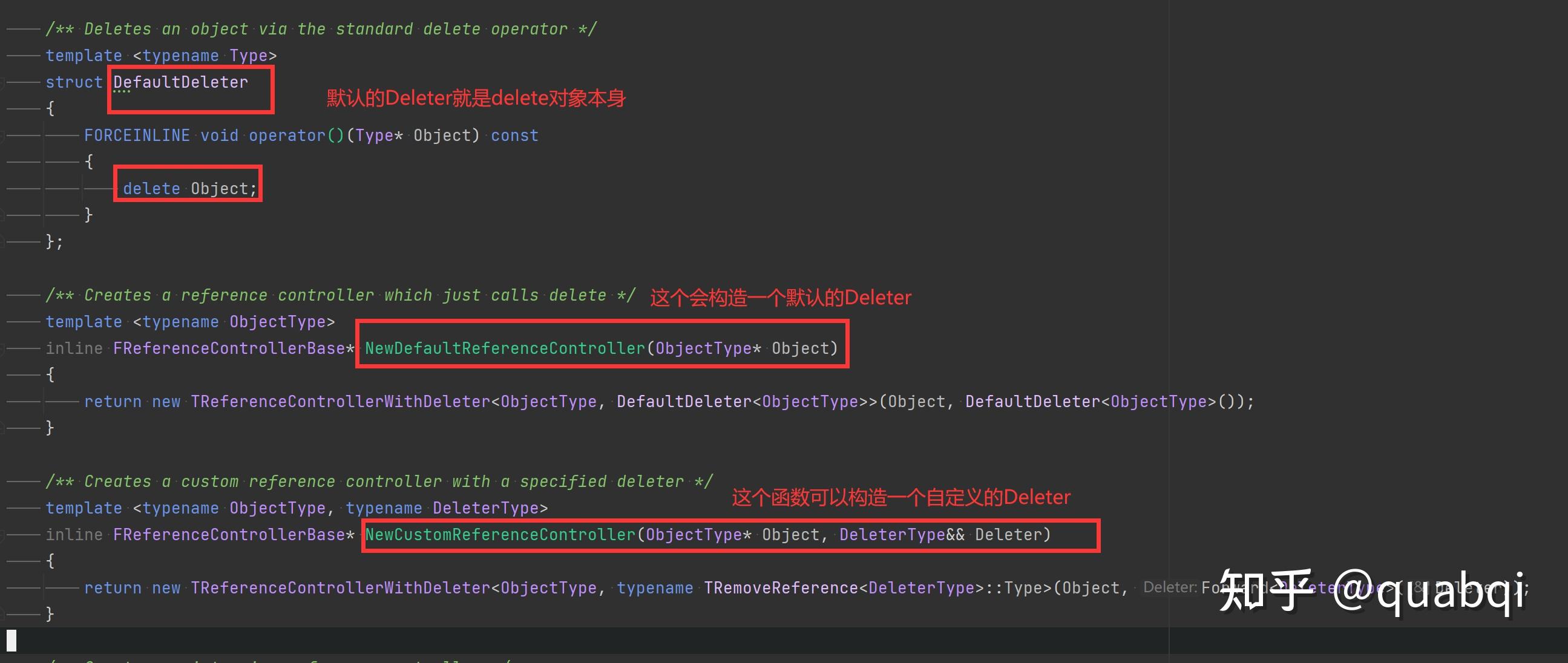Click the FORCEINLINE macro keyword
The image size is (1568, 663).
(136, 135)
